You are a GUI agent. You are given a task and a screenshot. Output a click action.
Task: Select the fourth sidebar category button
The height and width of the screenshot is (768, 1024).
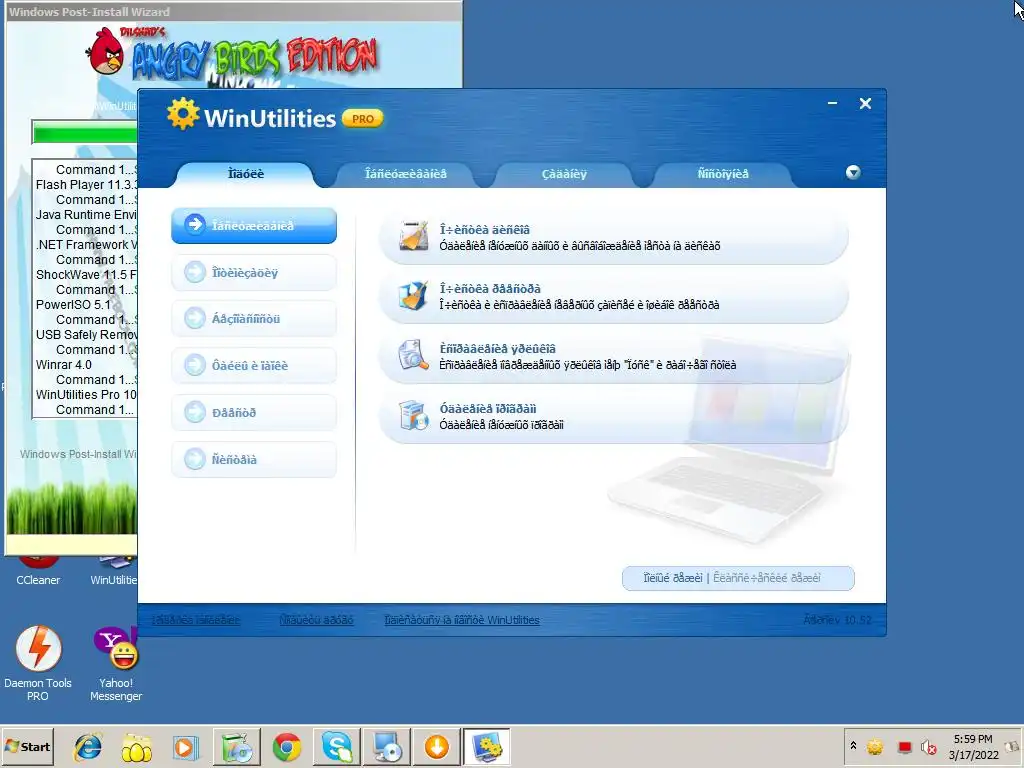254,365
